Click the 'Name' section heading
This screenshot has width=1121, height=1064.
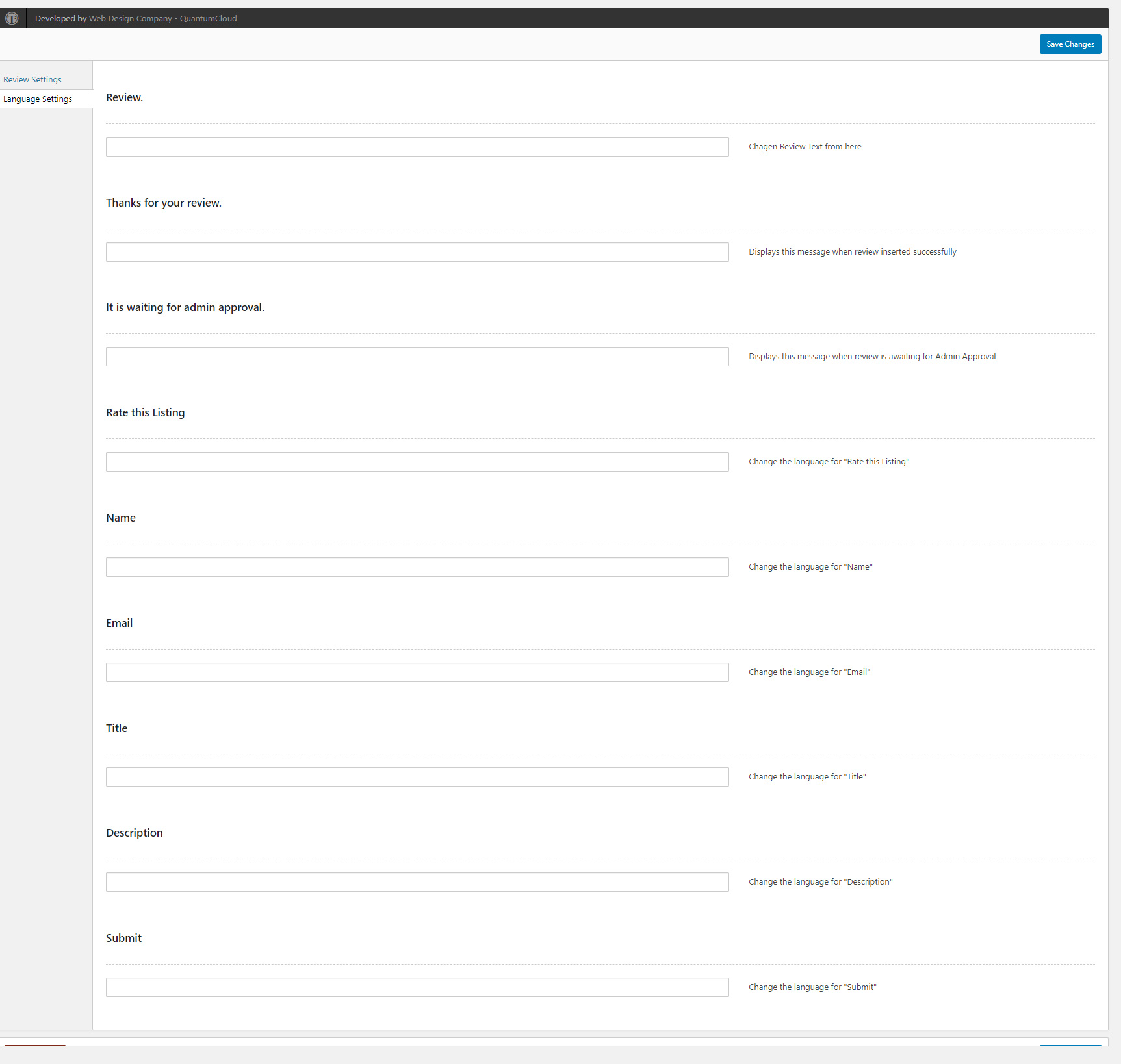pos(121,518)
